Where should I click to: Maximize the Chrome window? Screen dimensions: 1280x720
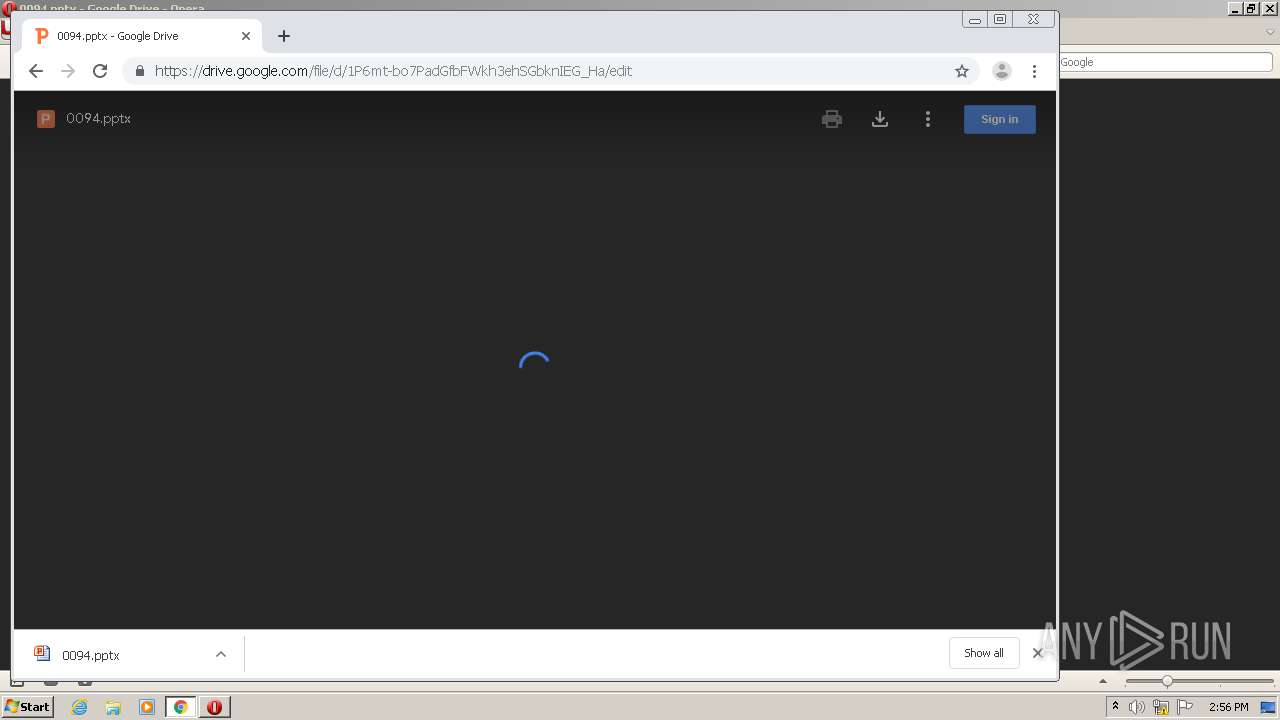point(1000,19)
